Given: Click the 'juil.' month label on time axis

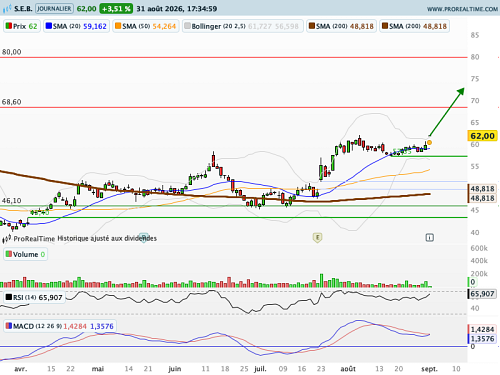Looking at the screenshot, I should 260,369.
